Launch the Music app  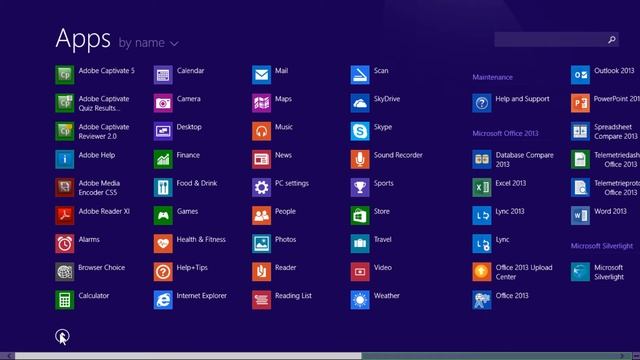click(273, 131)
